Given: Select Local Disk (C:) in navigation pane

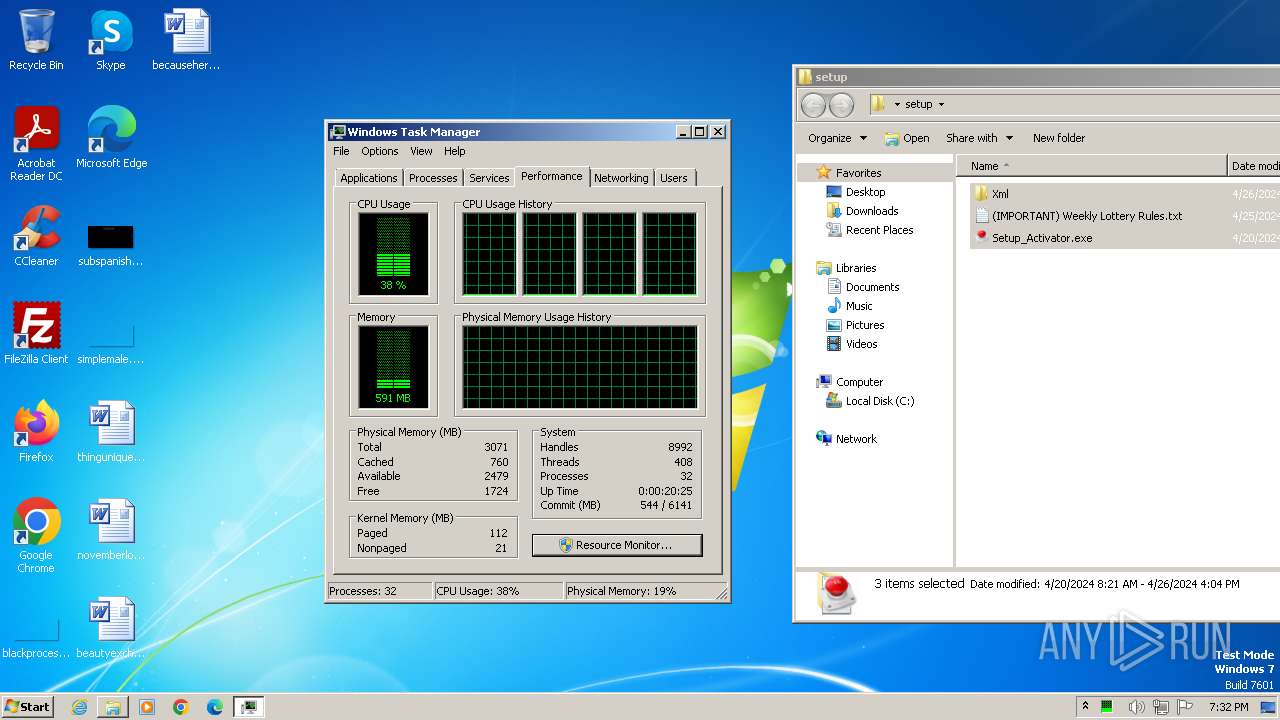Looking at the screenshot, I should coord(870,401).
